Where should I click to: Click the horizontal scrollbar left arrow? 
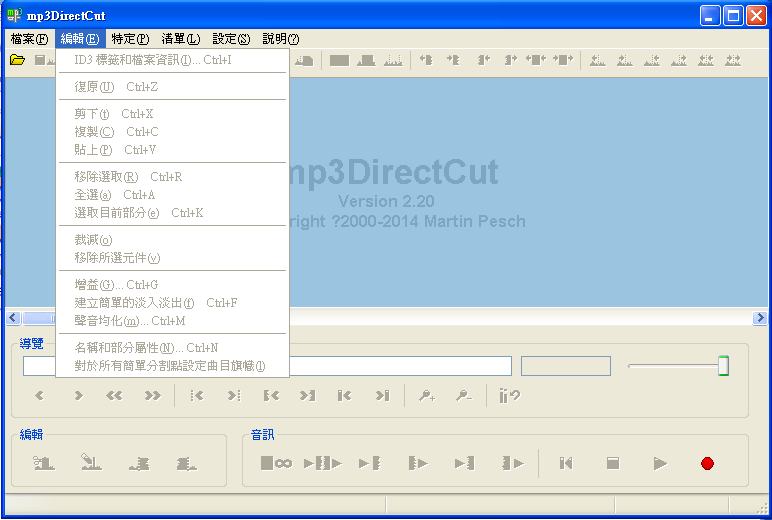(x=13, y=318)
